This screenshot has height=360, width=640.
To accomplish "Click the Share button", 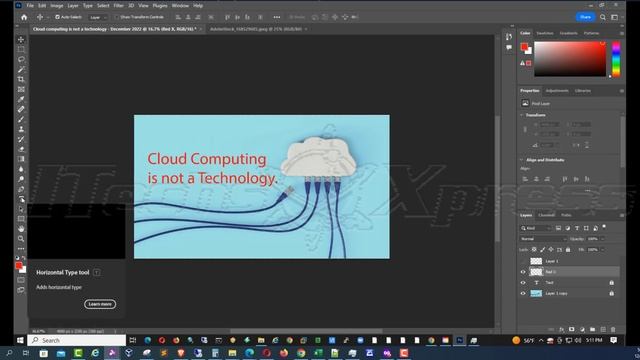I will (x=585, y=17).
